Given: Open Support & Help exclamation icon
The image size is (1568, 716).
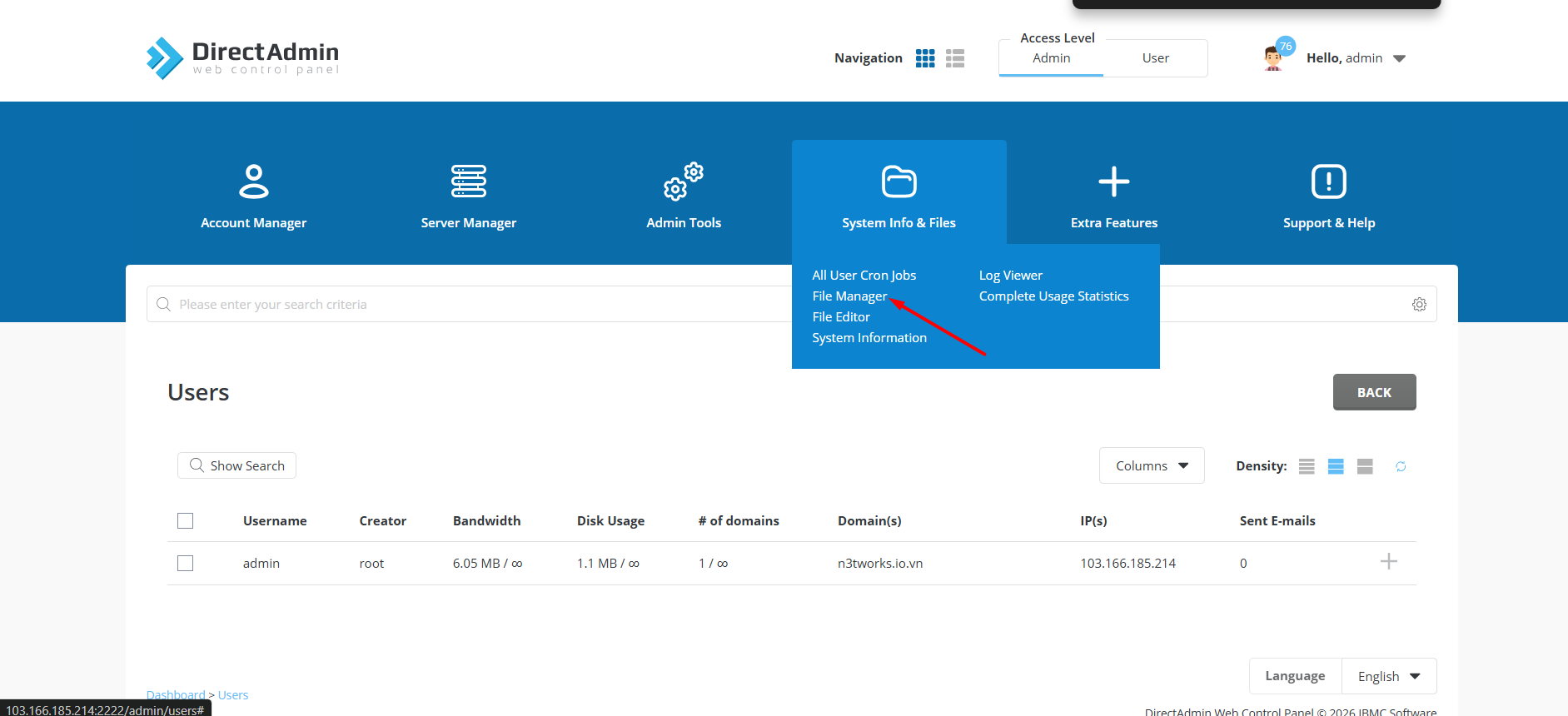Looking at the screenshot, I should [1328, 181].
